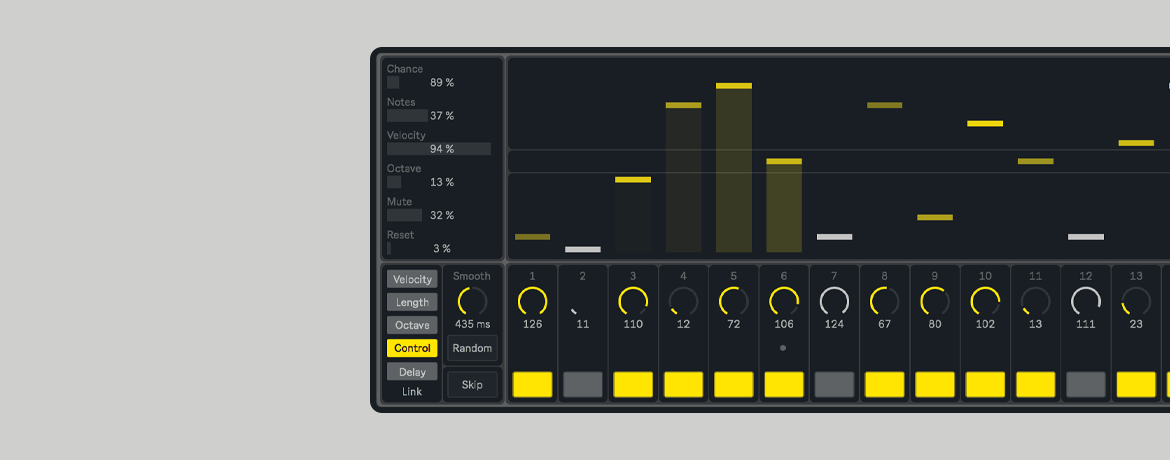Open the Length lane tab
1170x460 pixels.
pos(412,302)
